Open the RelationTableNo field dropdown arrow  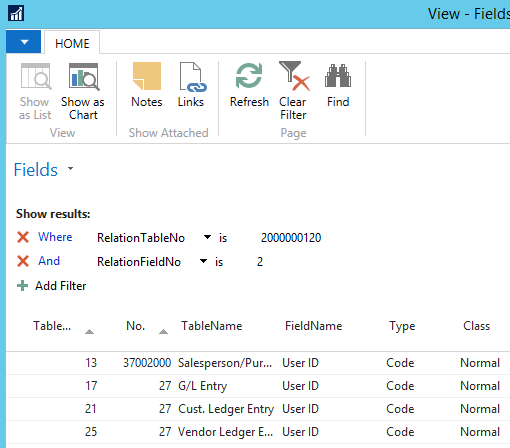click(207, 237)
